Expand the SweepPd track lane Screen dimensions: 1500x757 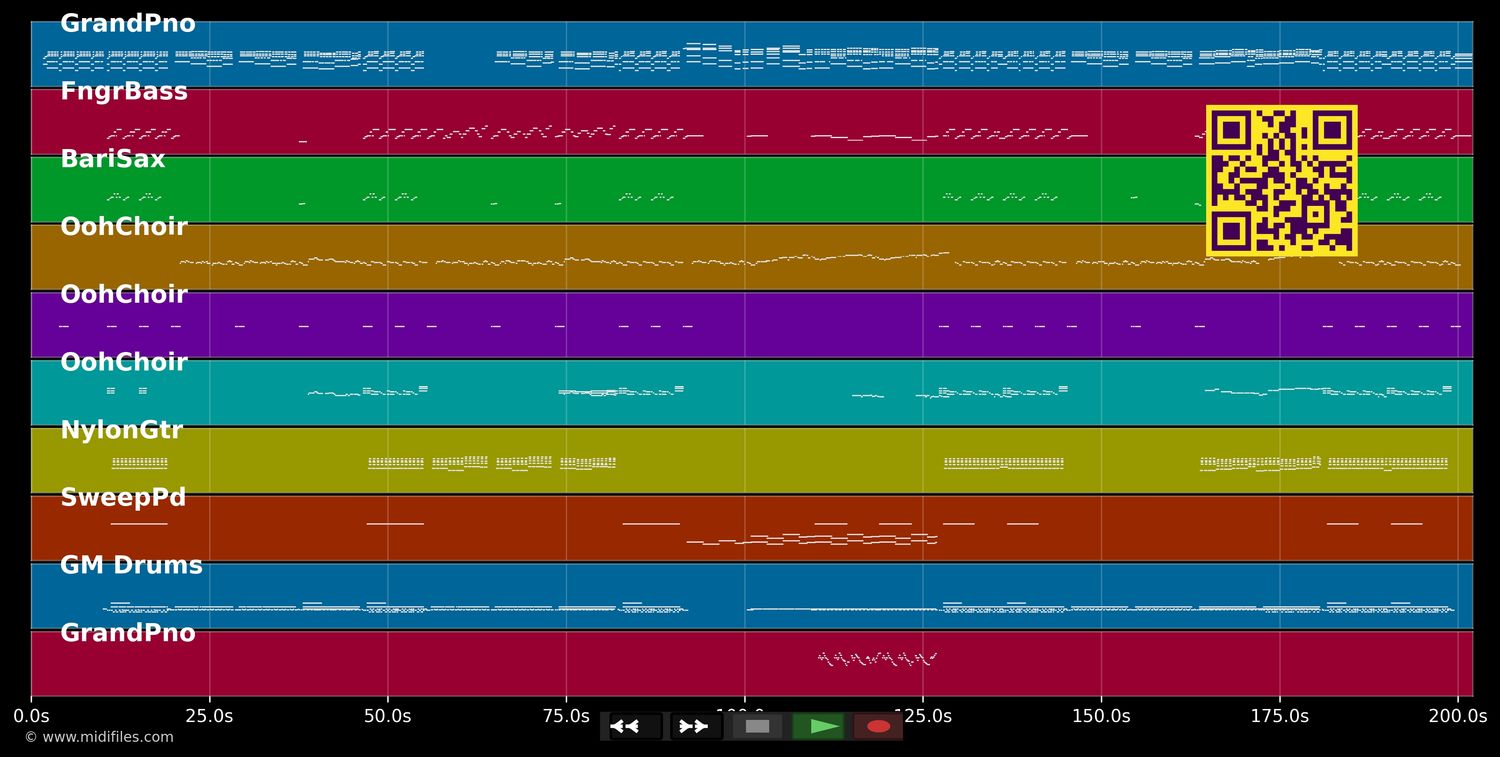[123, 497]
